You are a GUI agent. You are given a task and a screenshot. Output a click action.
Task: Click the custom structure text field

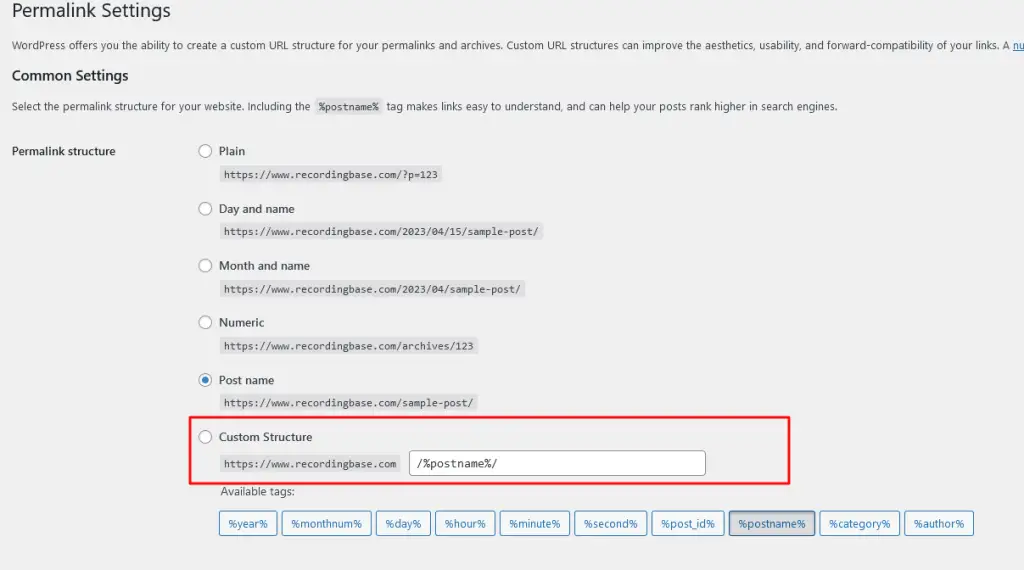[x=556, y=463]
